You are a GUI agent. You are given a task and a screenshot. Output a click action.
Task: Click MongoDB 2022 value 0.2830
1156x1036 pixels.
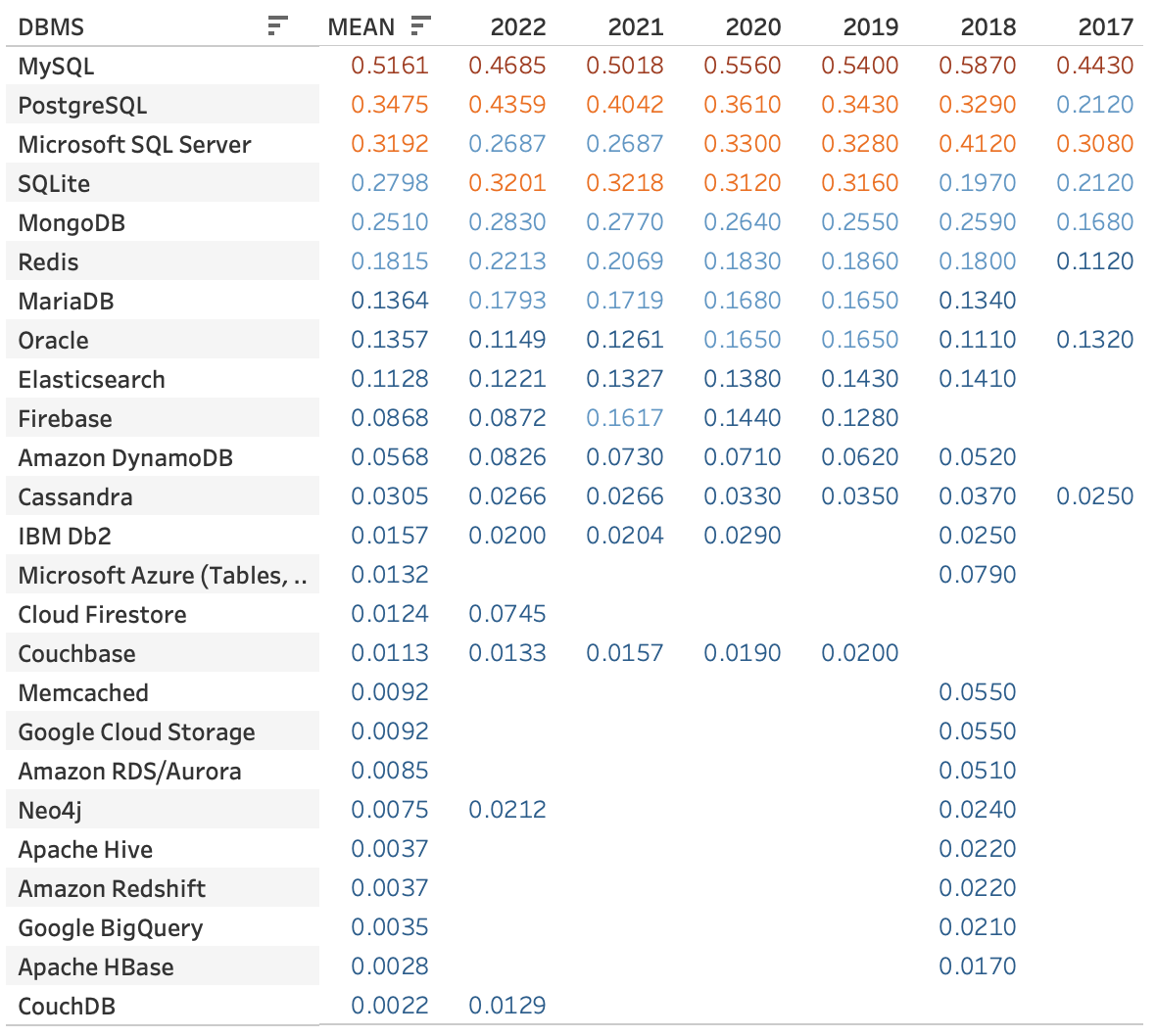pos(507,221)
